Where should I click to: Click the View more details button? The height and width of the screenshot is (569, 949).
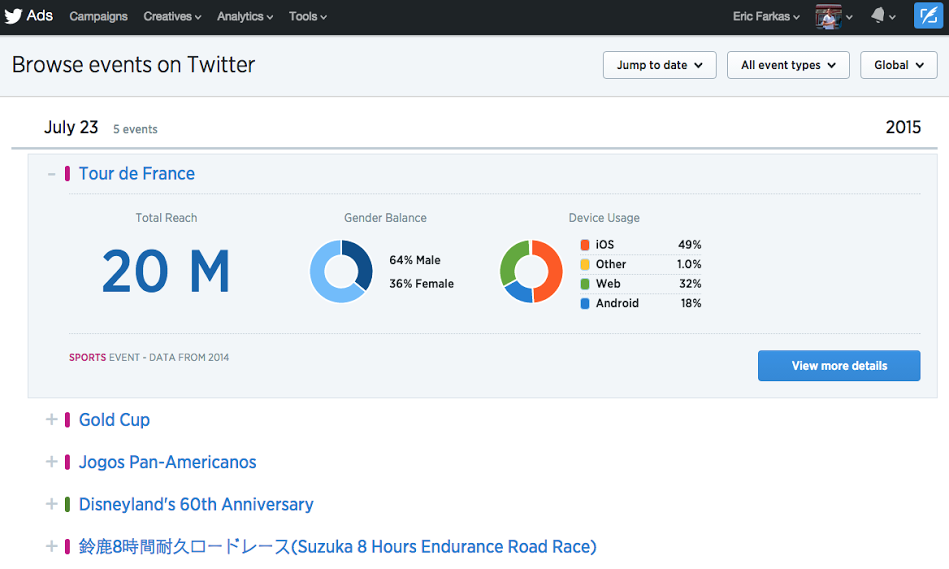click(839, 366)
